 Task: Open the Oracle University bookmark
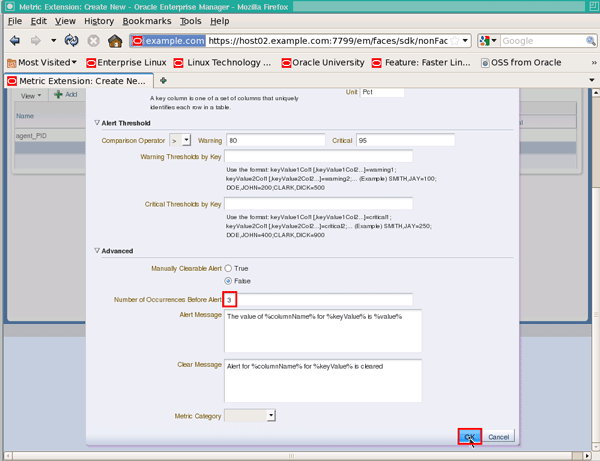[x=323, y=62]
